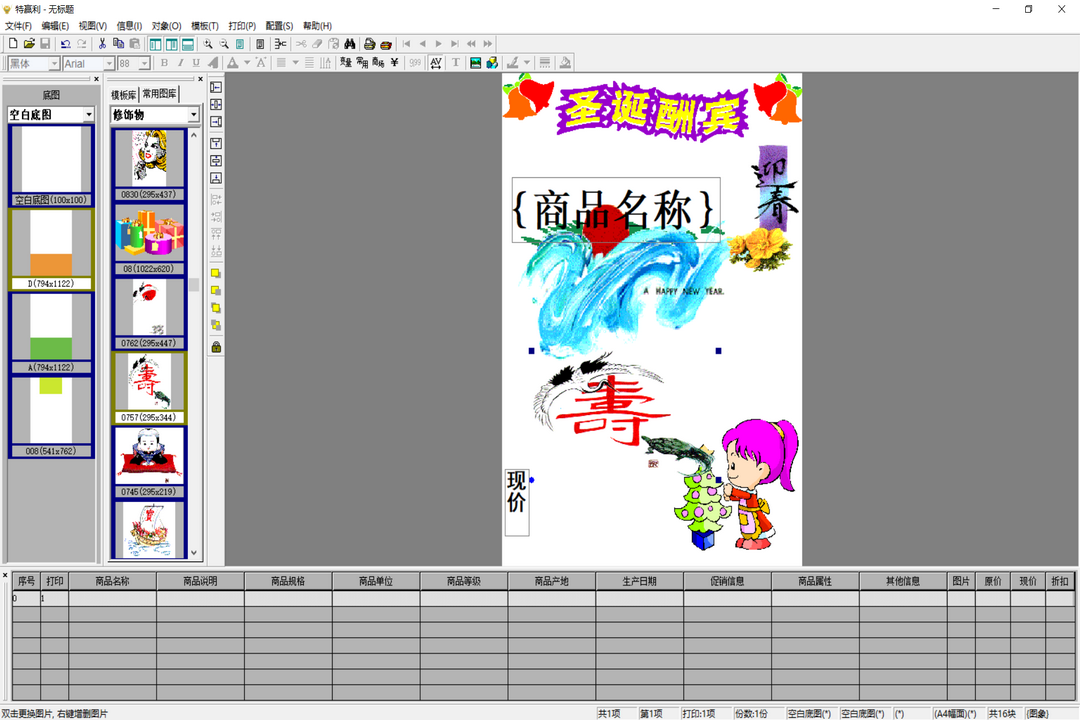Click the currency yen symbol icon

coord(394,63)
